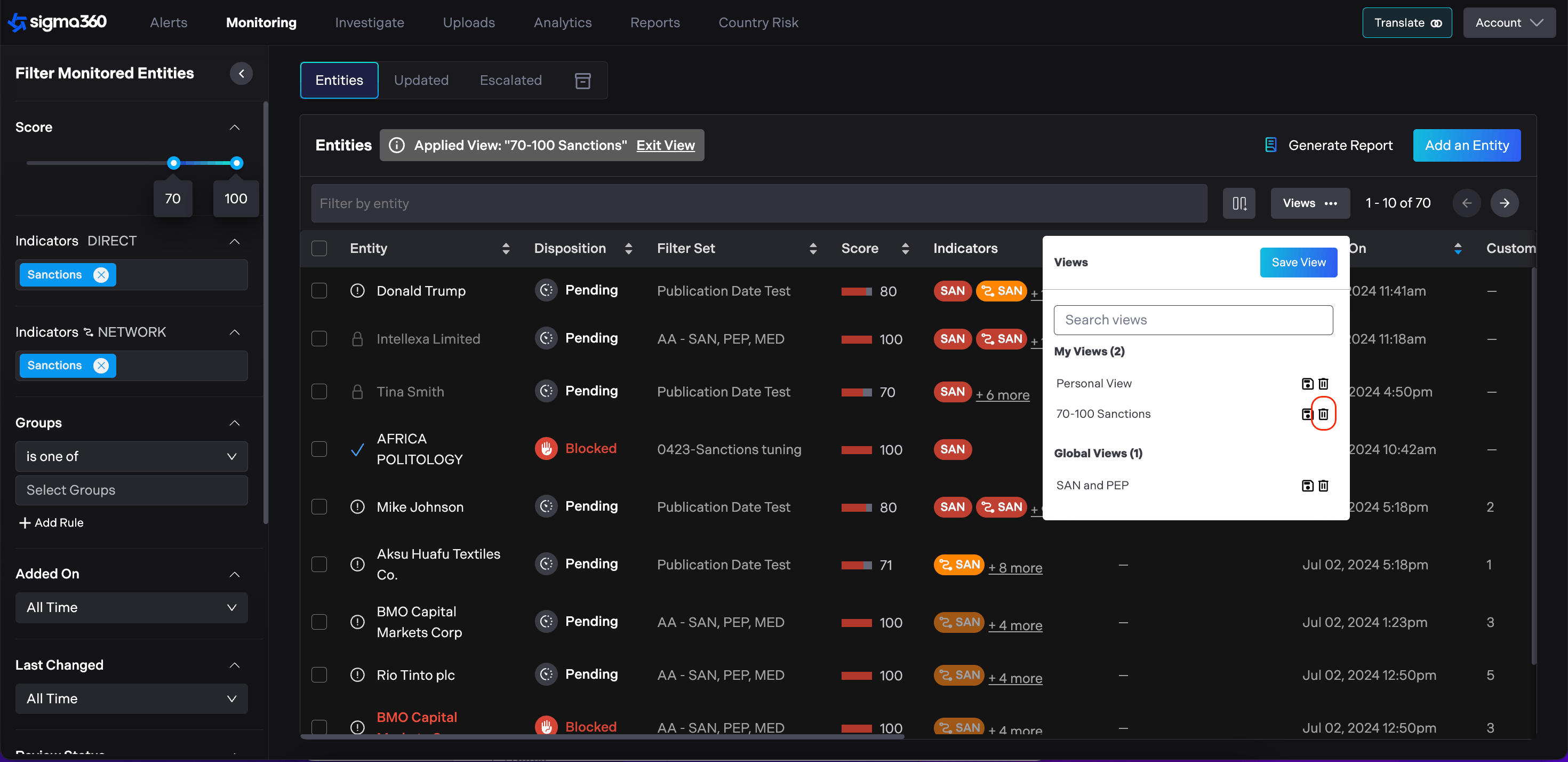Tick the Mike Johnson row checkbox
The image size is (1568, 762).
tap(319, 507)
